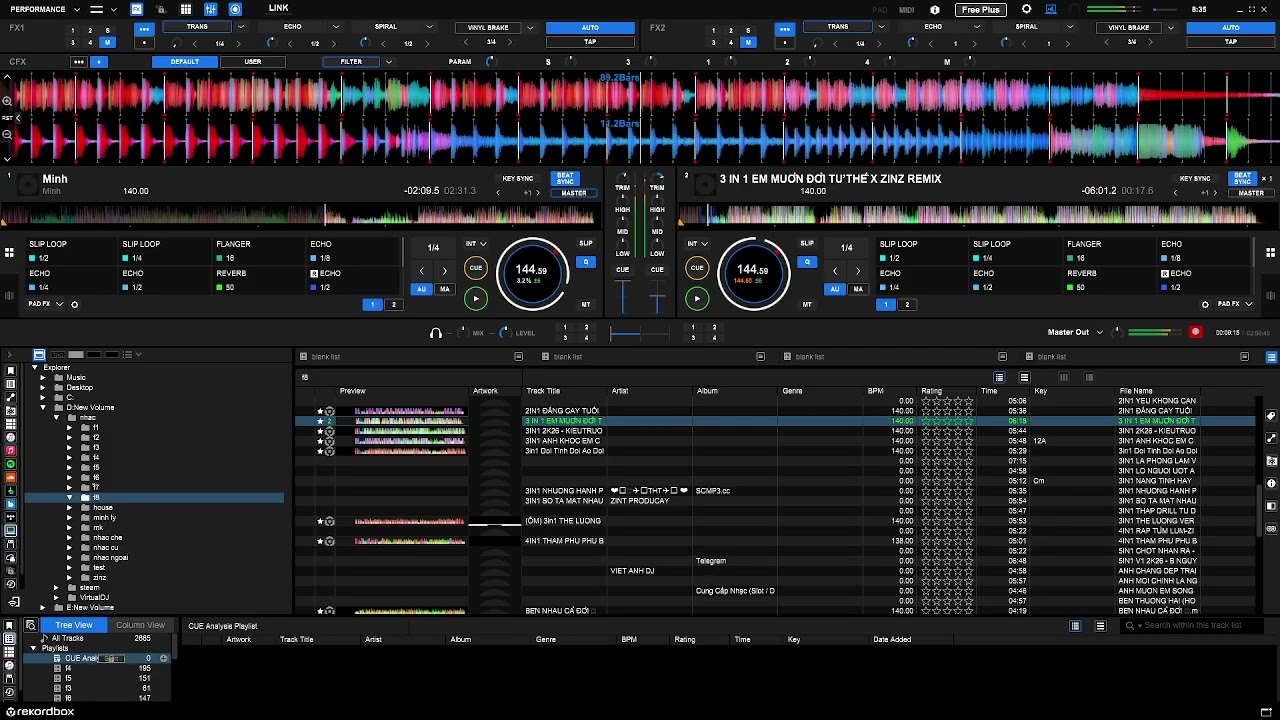Toggle the recording panel icon
This screenshot has width=1280, height=720.
coord(235,9)
